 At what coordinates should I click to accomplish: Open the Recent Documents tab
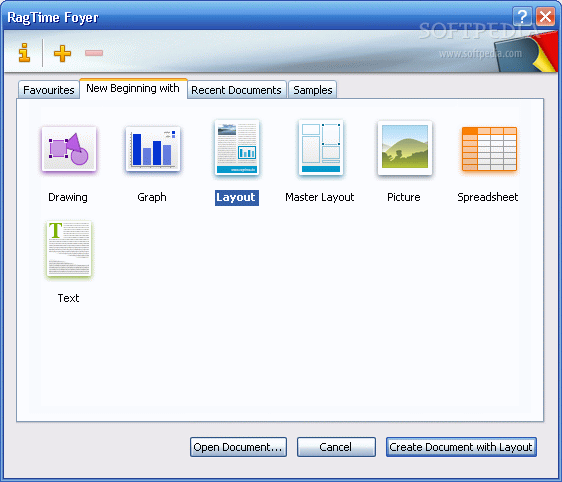[x=237, y=90]
